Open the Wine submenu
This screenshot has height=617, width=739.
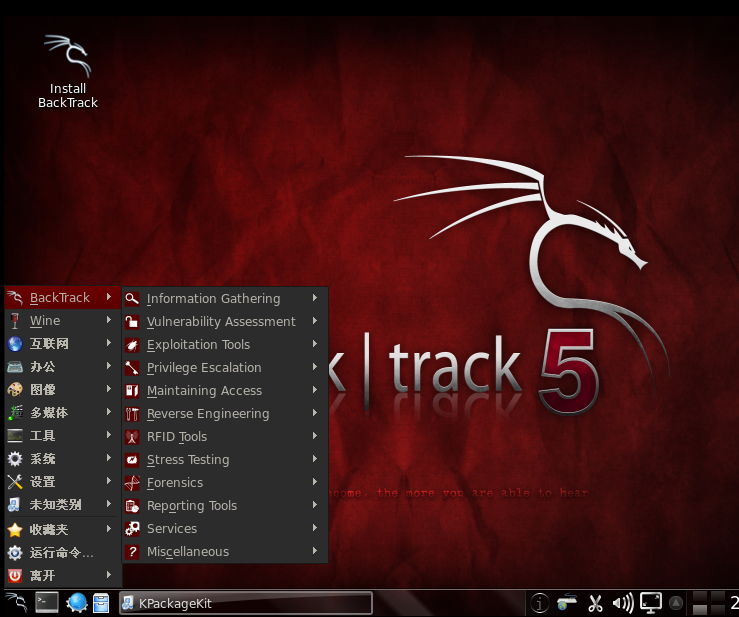63,321
